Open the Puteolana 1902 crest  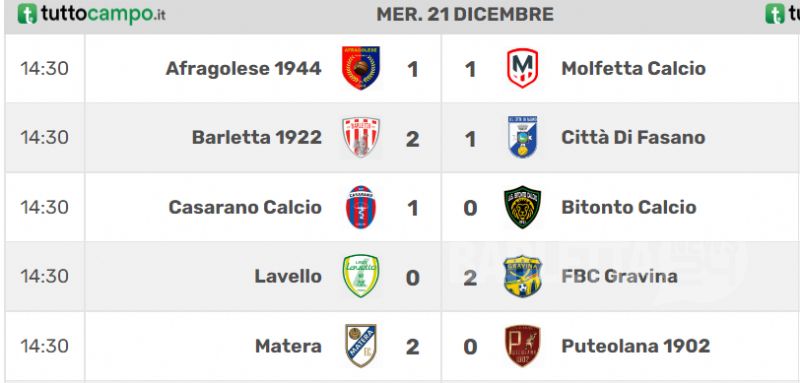tap(522, 345)
